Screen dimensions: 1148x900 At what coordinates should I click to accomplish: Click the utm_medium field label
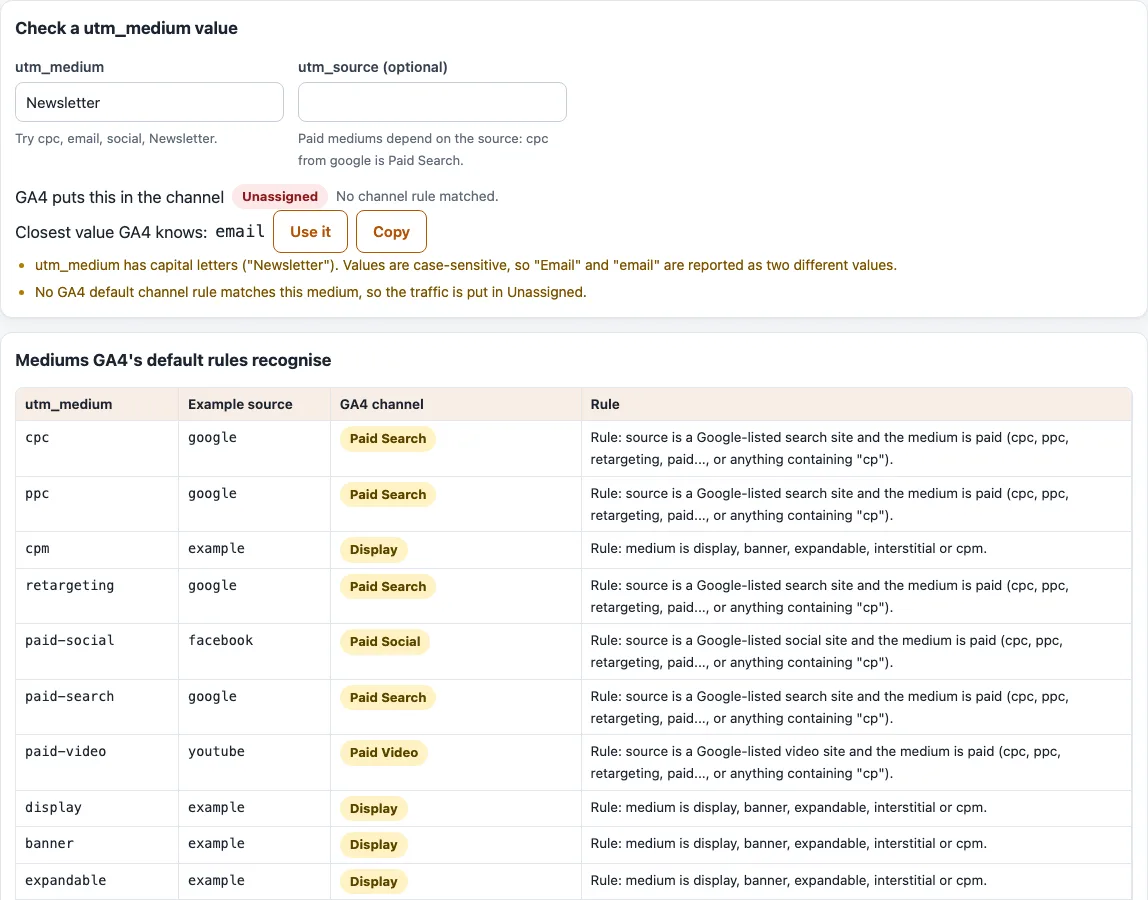point(59,67)
